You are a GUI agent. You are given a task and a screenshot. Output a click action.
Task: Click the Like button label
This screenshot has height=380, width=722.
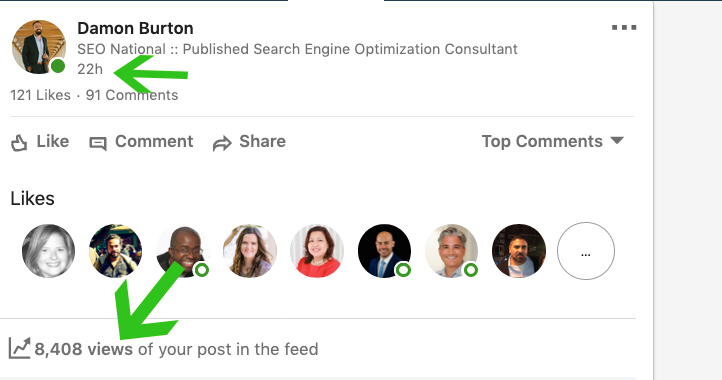point(53,141)
